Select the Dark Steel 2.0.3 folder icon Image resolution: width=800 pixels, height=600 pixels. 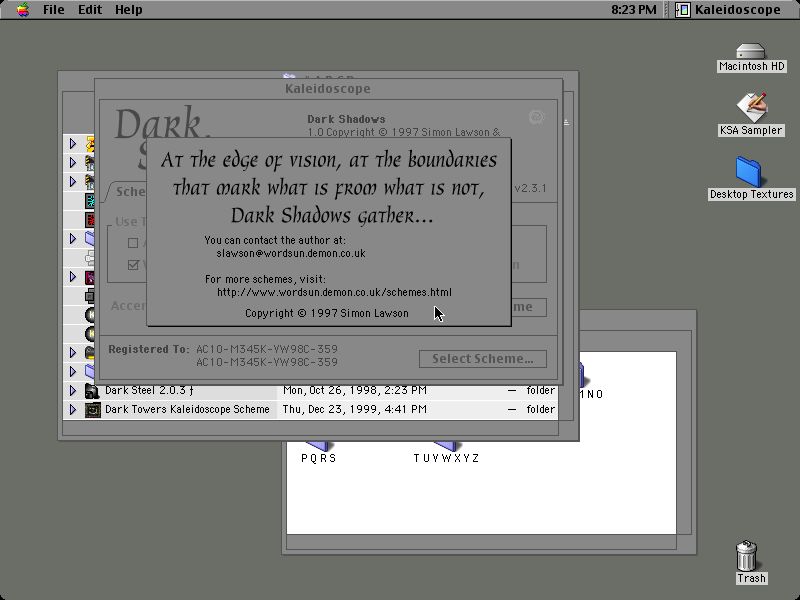click(92, 391)
